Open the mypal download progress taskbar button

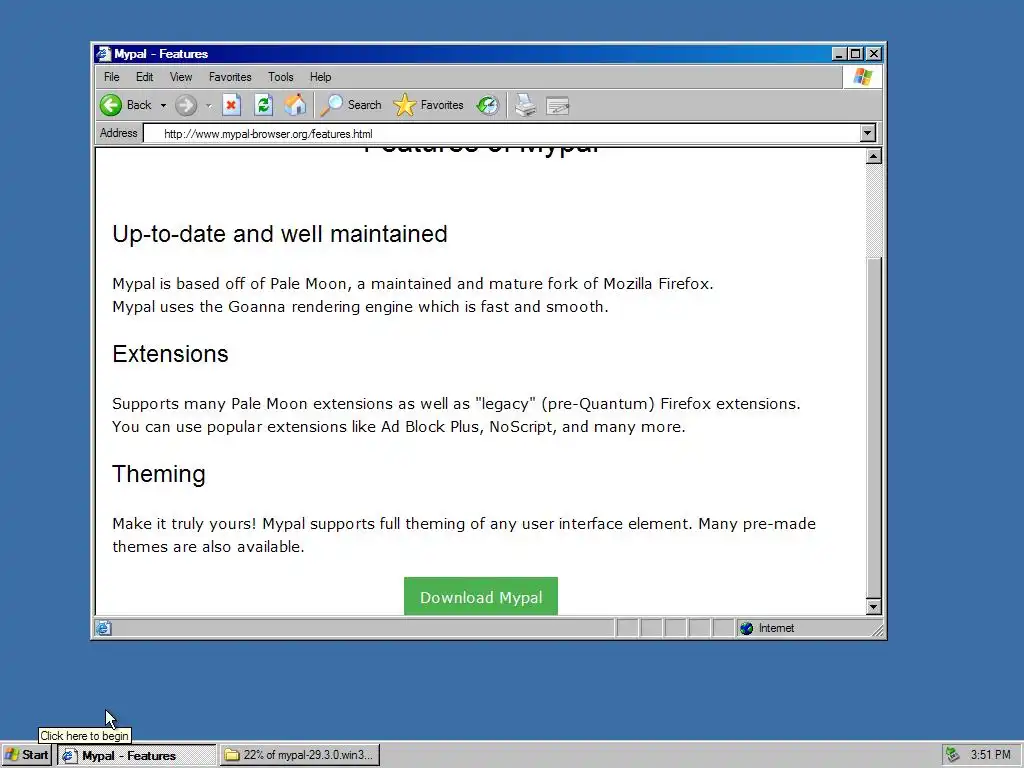tap(300, 756)
